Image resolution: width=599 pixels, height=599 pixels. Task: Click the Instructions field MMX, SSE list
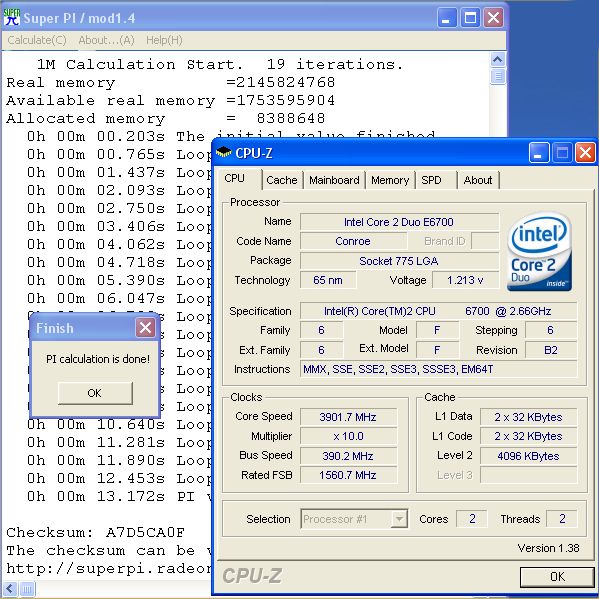pos(438,369)
